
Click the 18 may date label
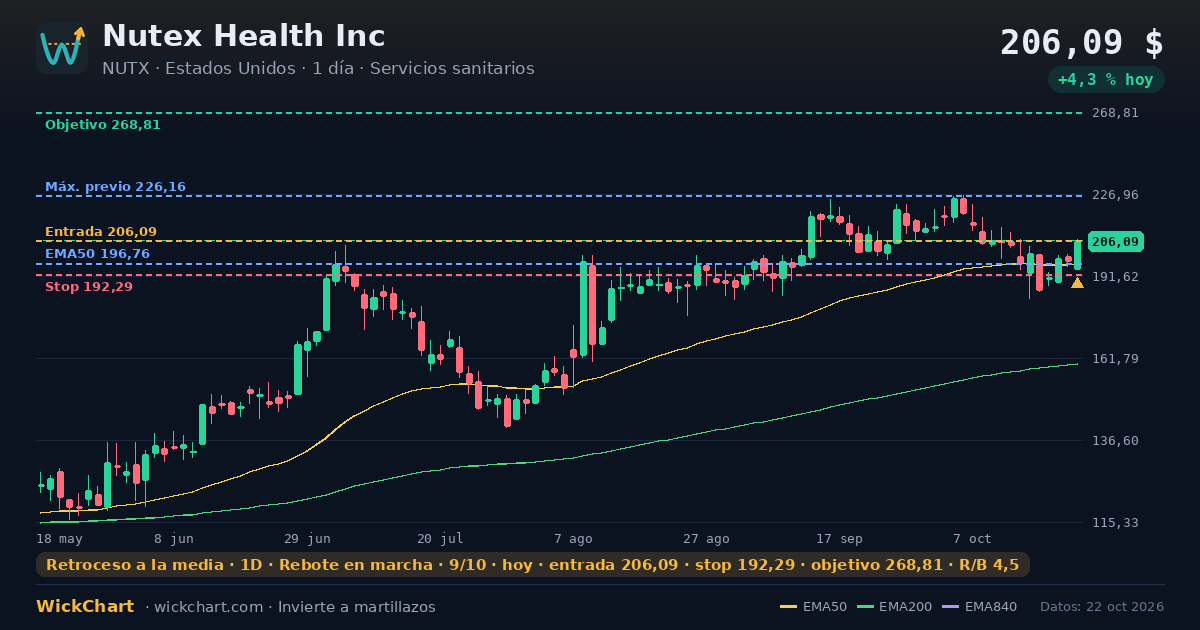59,538
